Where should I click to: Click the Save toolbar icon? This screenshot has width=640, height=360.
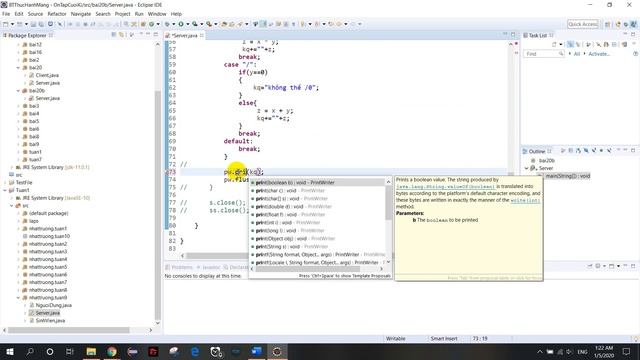33,24
